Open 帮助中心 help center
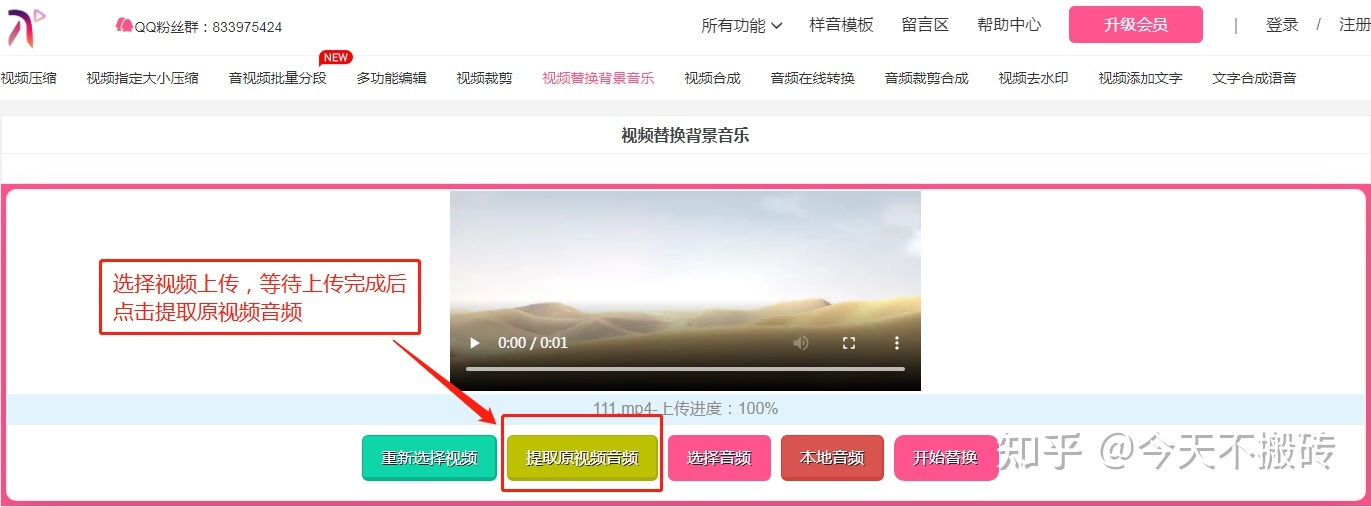Screen dimensions: 1371x507 point(1009,25)
